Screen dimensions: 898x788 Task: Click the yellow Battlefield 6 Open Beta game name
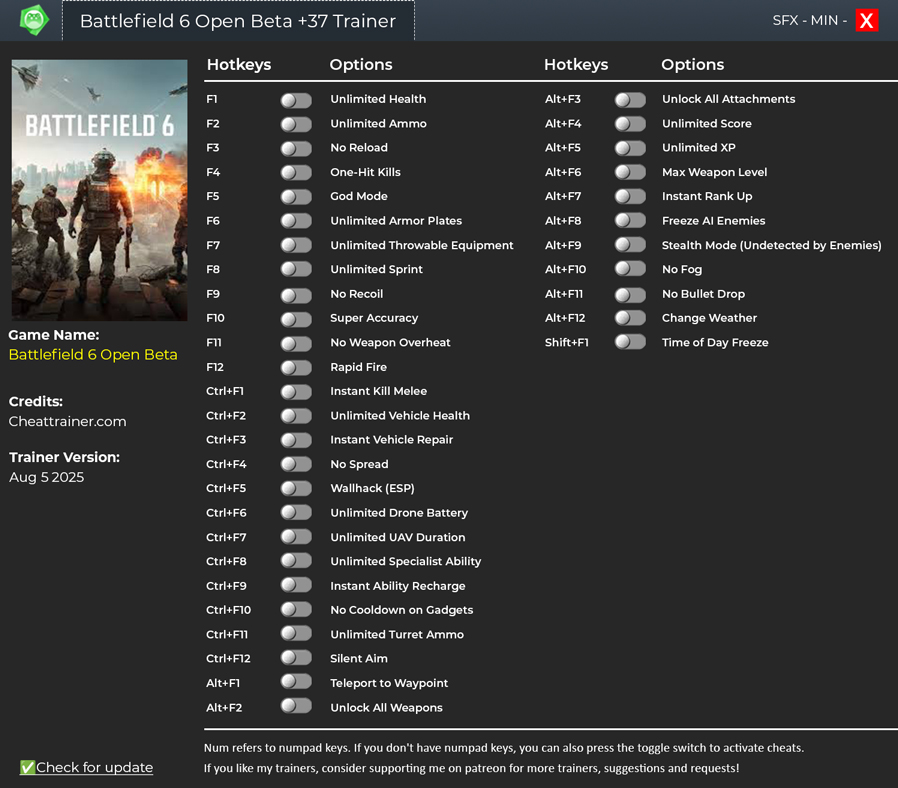click(x=93, y=355)
